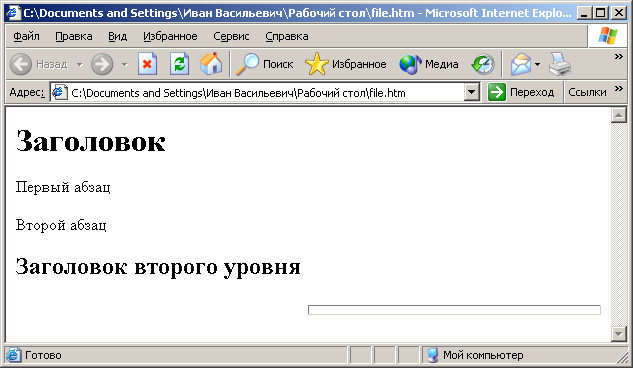Open the Поиск search panel

pyautogui.click(x=265, y=64)
